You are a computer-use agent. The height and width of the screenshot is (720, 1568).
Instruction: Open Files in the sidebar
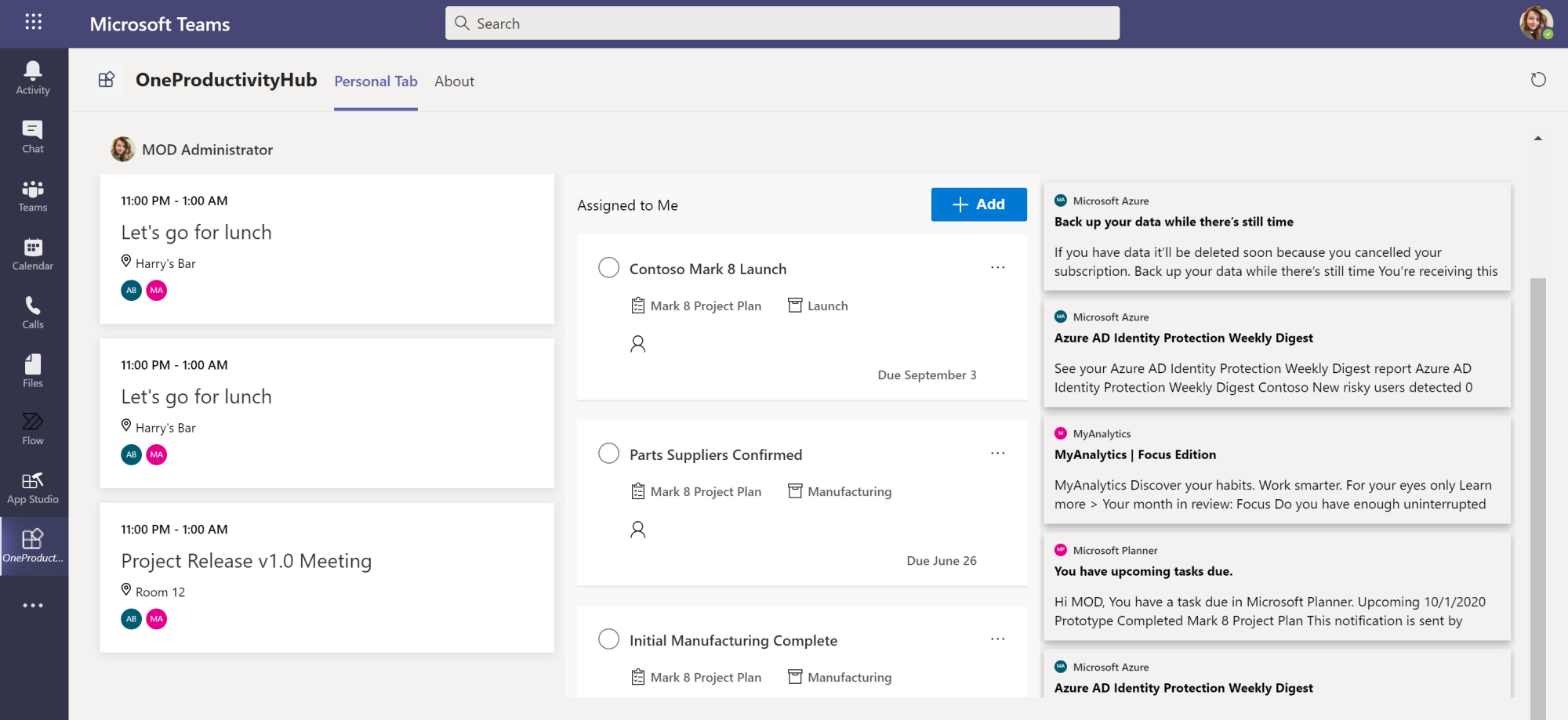coord(33,371)
